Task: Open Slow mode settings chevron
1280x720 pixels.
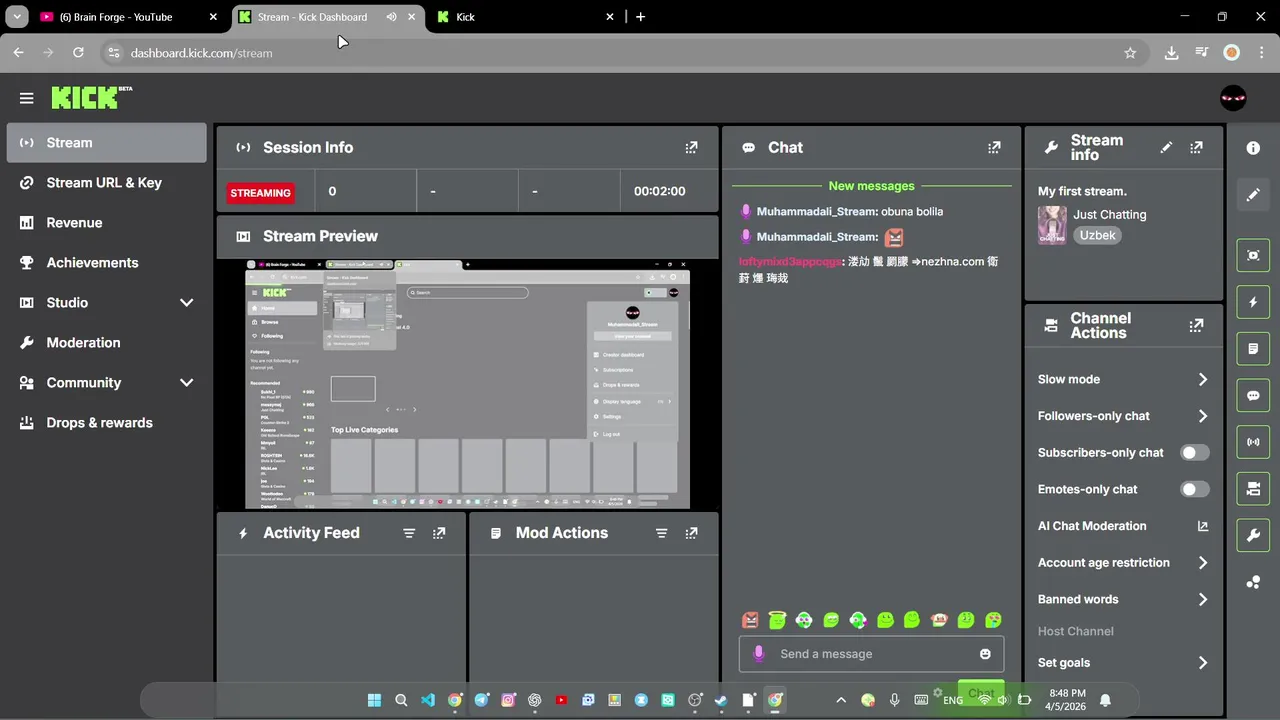Action: click(x=1202, y=380)
